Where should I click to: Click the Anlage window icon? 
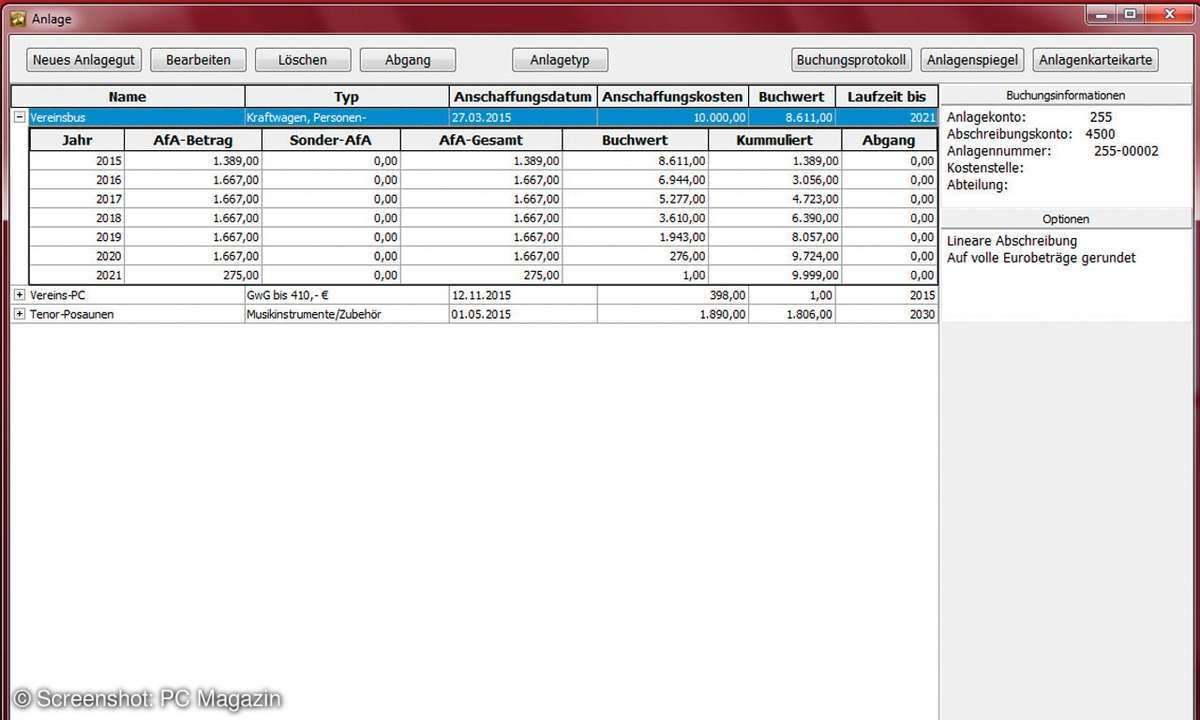click(x=17, y=18)
